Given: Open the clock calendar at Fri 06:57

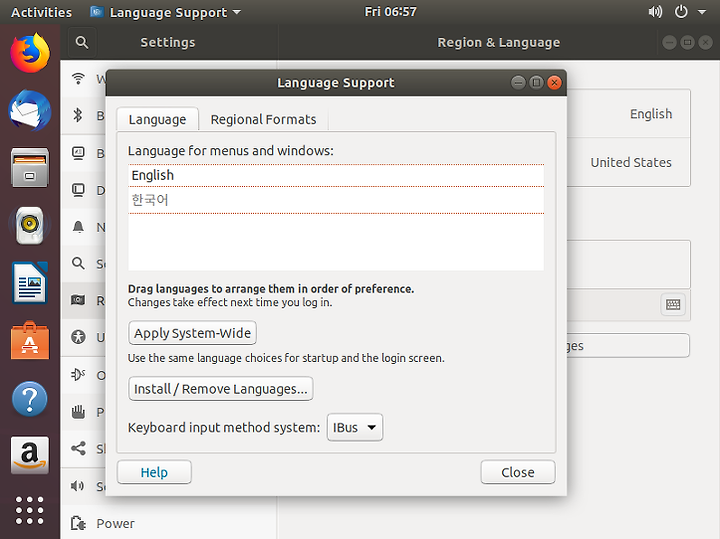Looking at the screenshot, I should [x=391, y=12].
